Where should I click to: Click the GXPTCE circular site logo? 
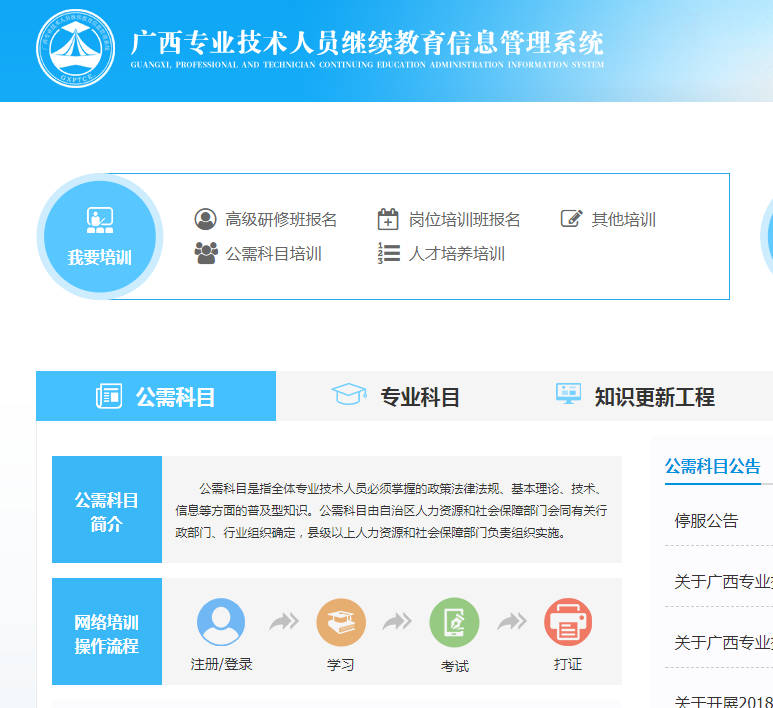(x=75, y=48)
